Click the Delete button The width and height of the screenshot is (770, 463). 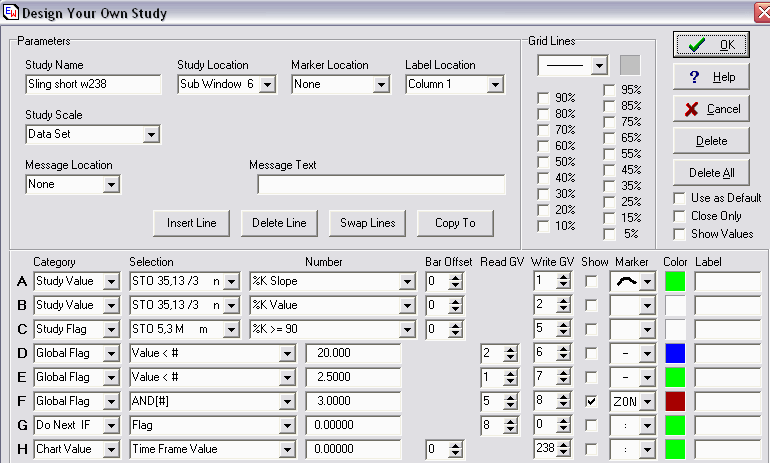pyautogui.click(x=711, y=141)
